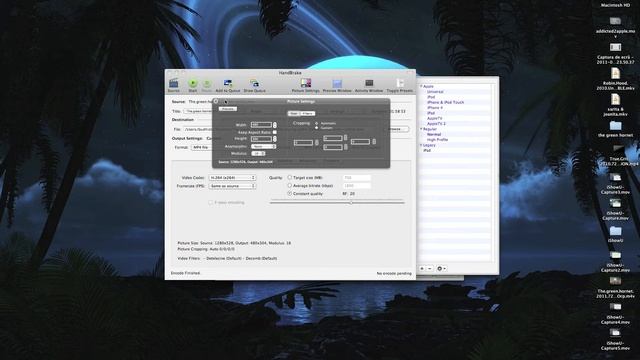This screenshot has height=360, width=640.
Task: Open the Video Codec dropdown
Action: [232, 178]
